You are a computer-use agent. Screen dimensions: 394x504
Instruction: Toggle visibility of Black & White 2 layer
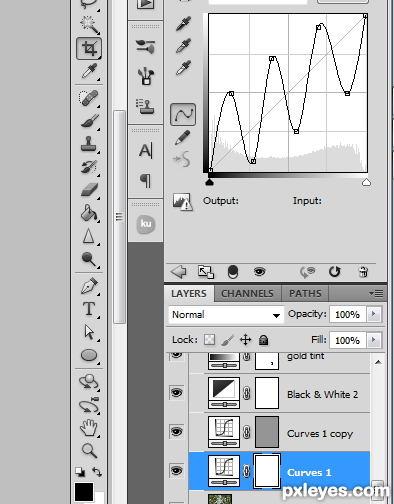point(177,392)
